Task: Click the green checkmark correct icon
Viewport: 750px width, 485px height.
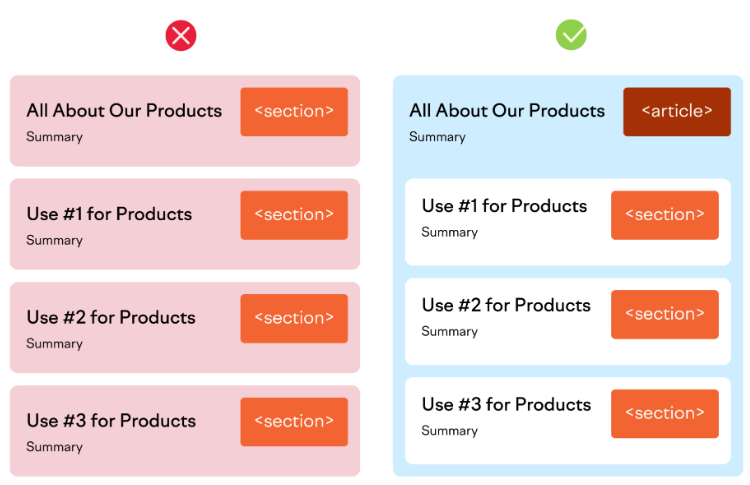Action: pos(571,35)
